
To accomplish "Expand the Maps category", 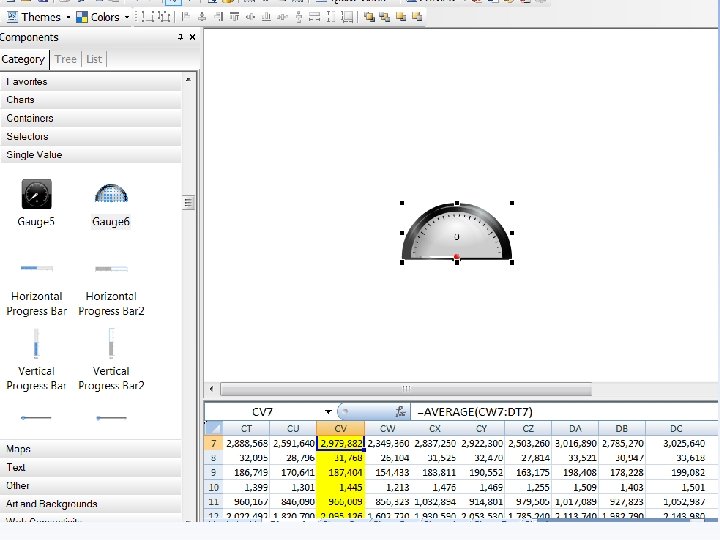I will (x=91, y=449).
